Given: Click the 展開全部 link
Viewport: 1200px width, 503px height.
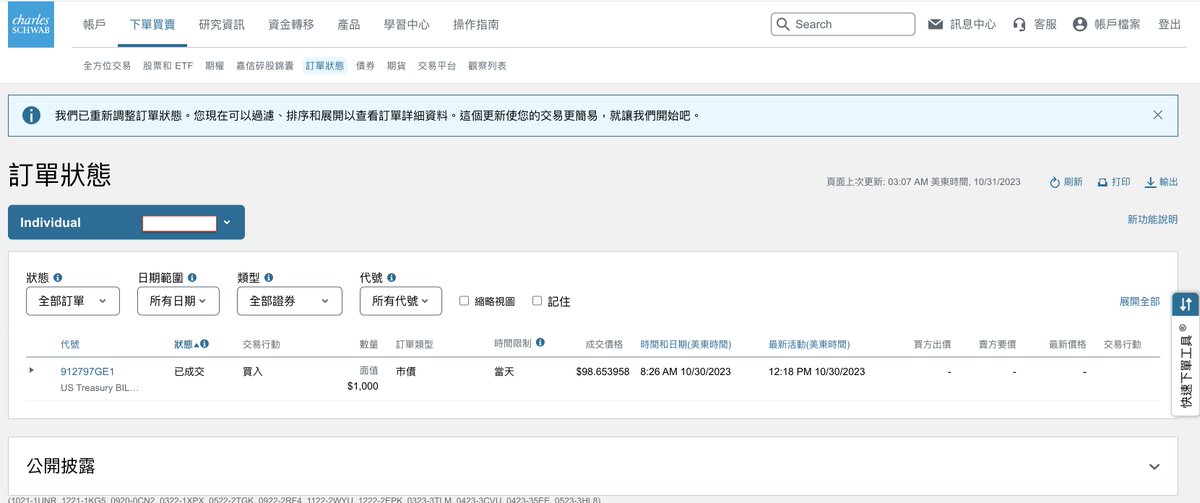Looking at the screenshot, I should coord(1139,301).
